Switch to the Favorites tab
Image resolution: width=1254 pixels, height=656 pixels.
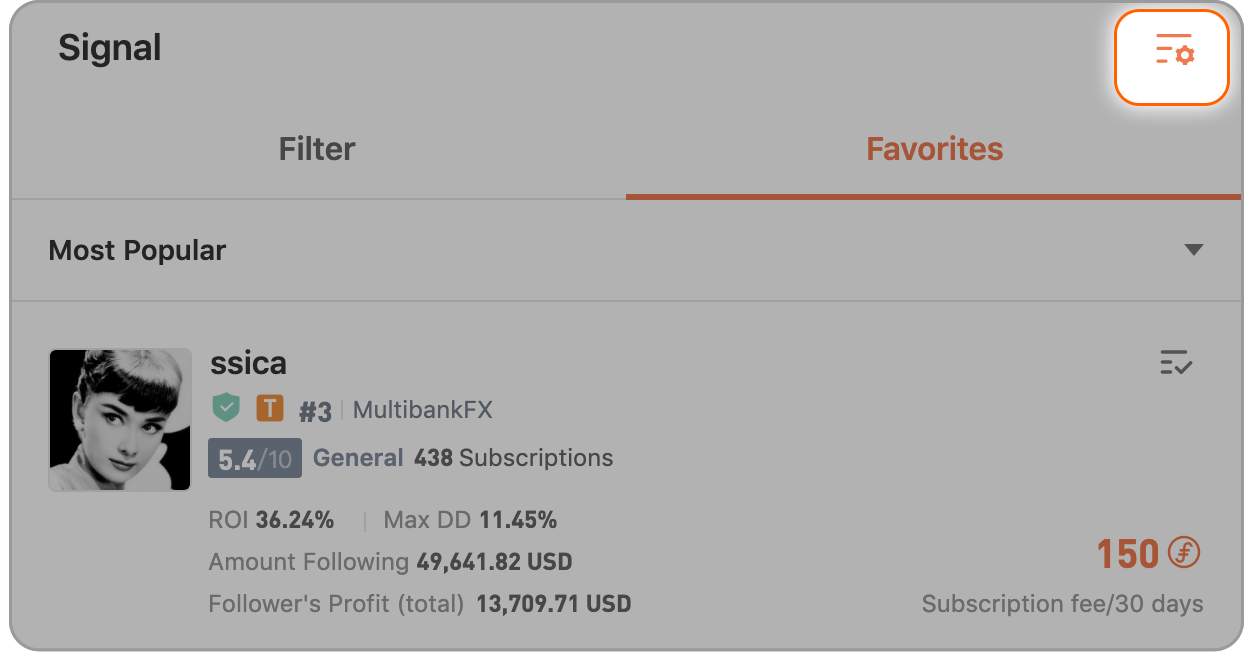click(x=934, y=150)
